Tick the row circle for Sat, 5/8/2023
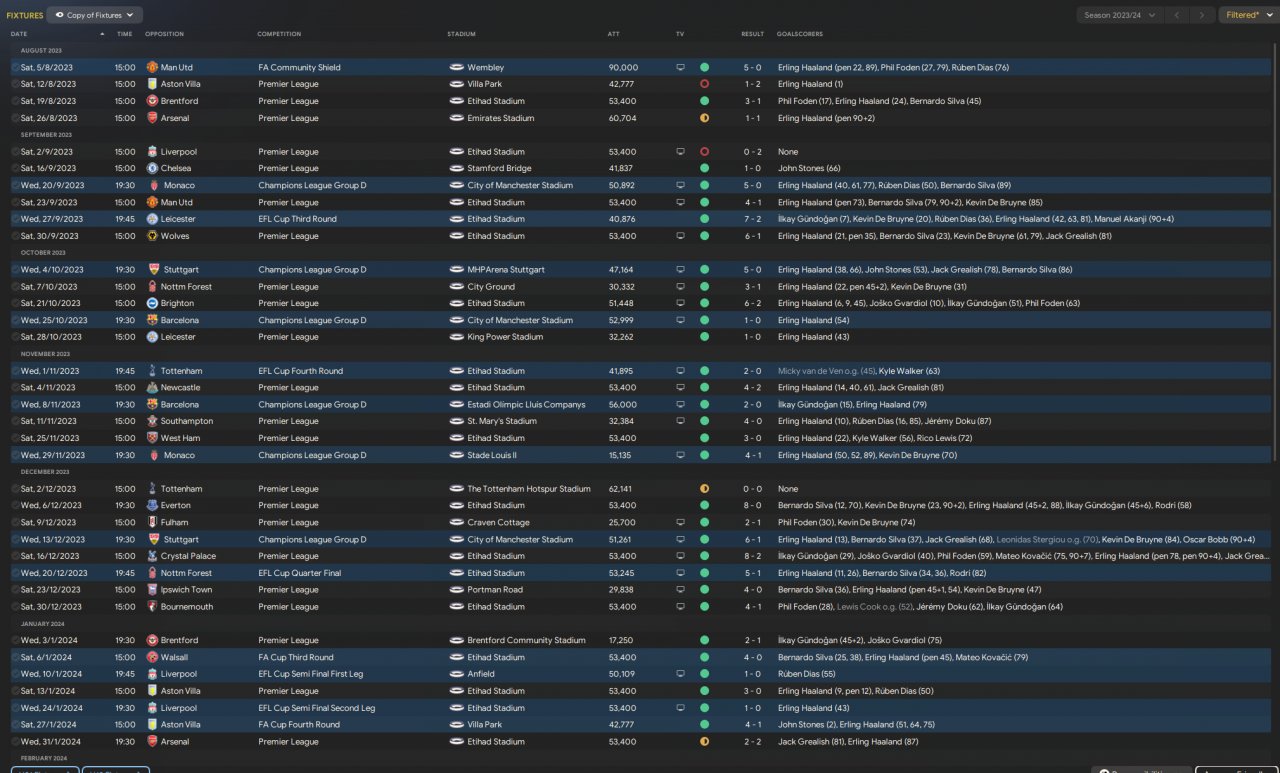The height and width of the screenshot is (773, 1280). click(15, 67)
